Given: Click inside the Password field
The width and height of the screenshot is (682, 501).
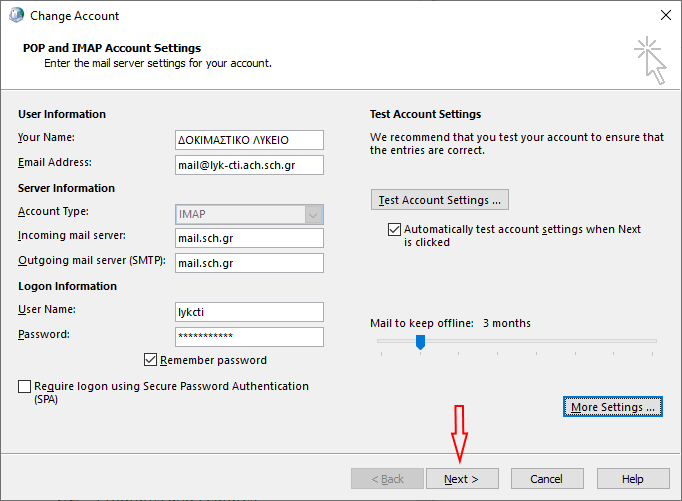Looking at the screenshot, I should click(x=249, y=337).
